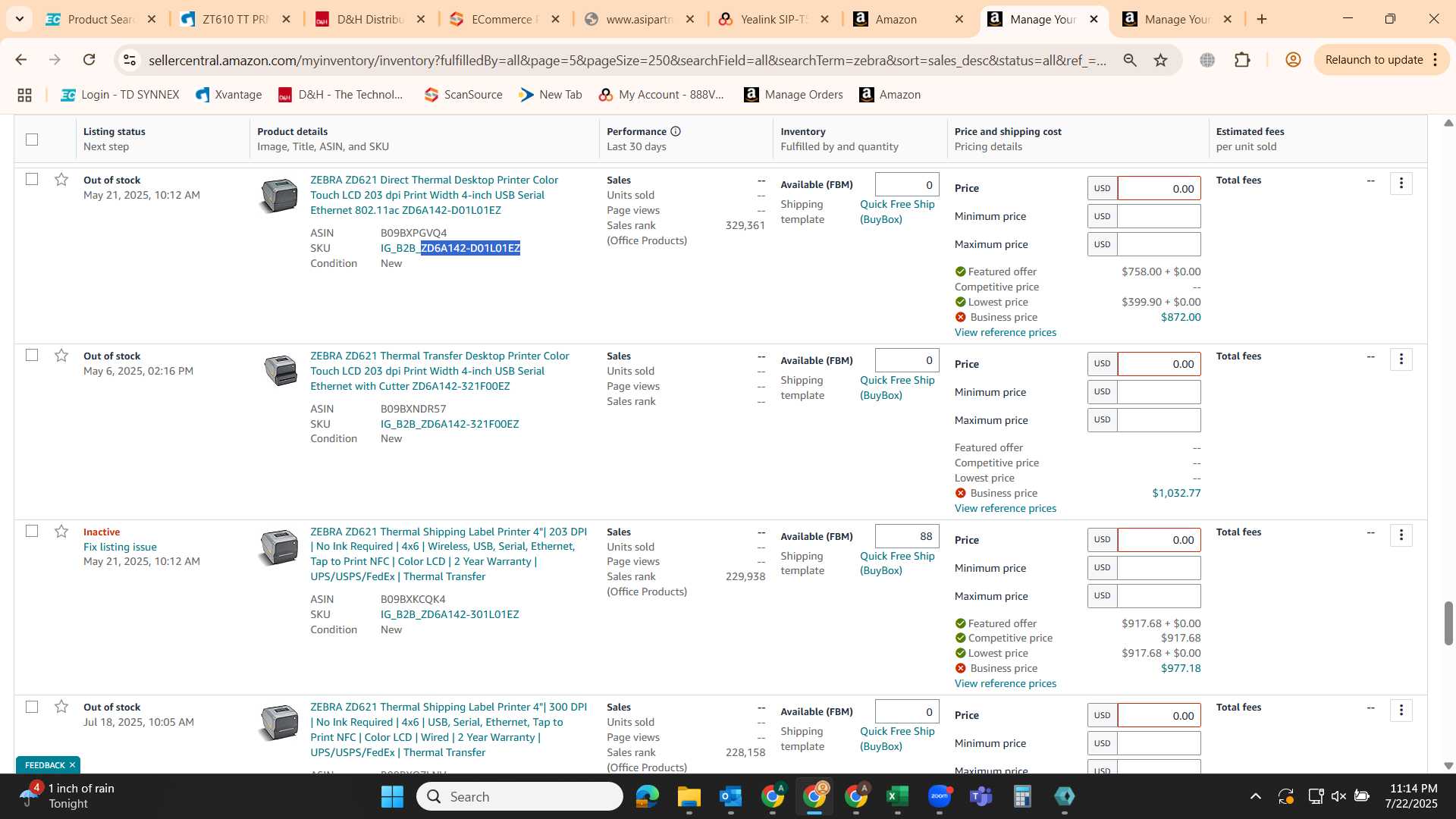Open the Windows Start menu

coord(392,796)
